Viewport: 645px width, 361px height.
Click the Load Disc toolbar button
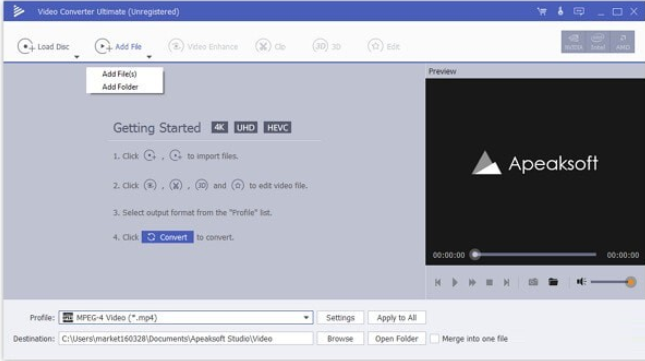[43, 46]
